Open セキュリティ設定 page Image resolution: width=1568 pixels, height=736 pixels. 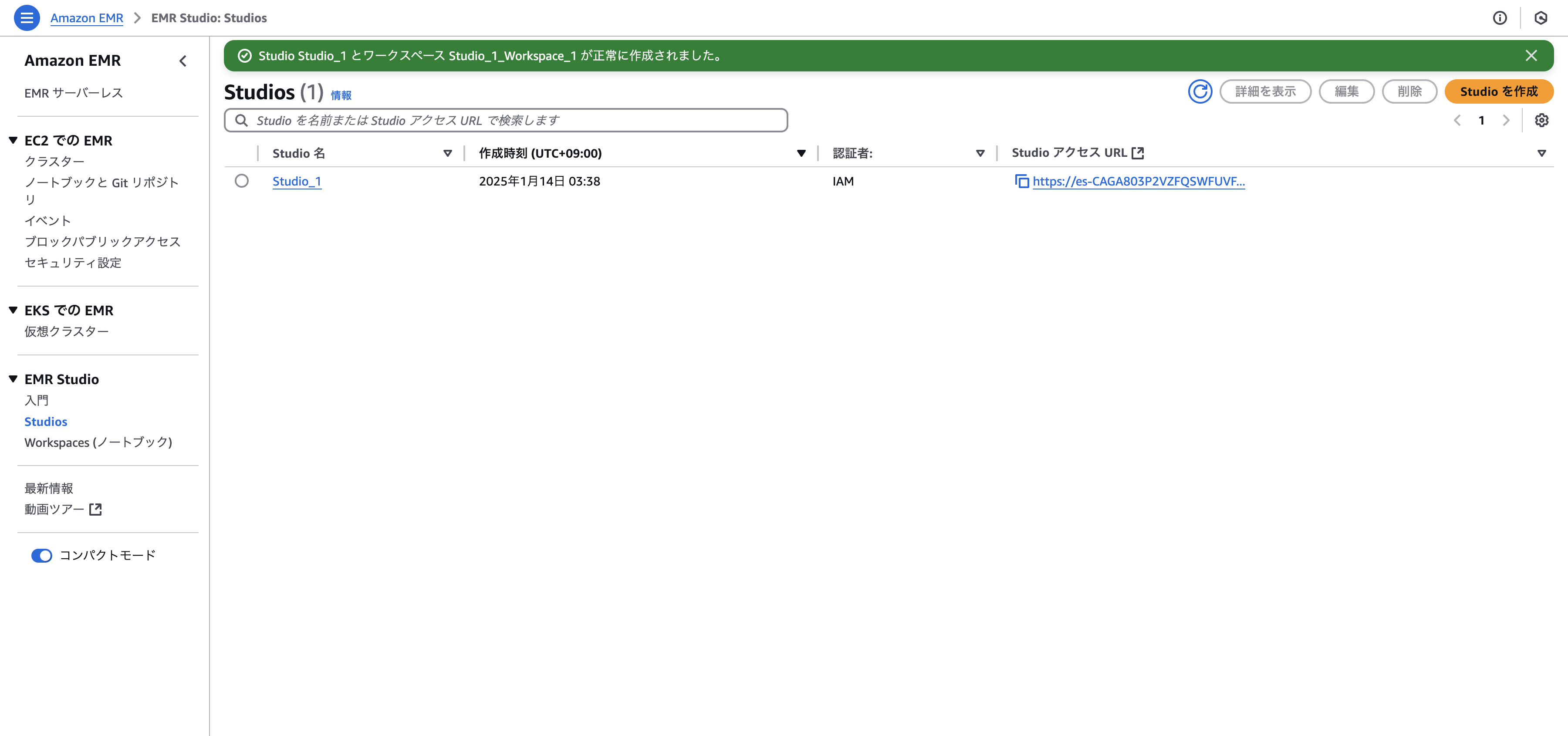(x=73, y=262)
